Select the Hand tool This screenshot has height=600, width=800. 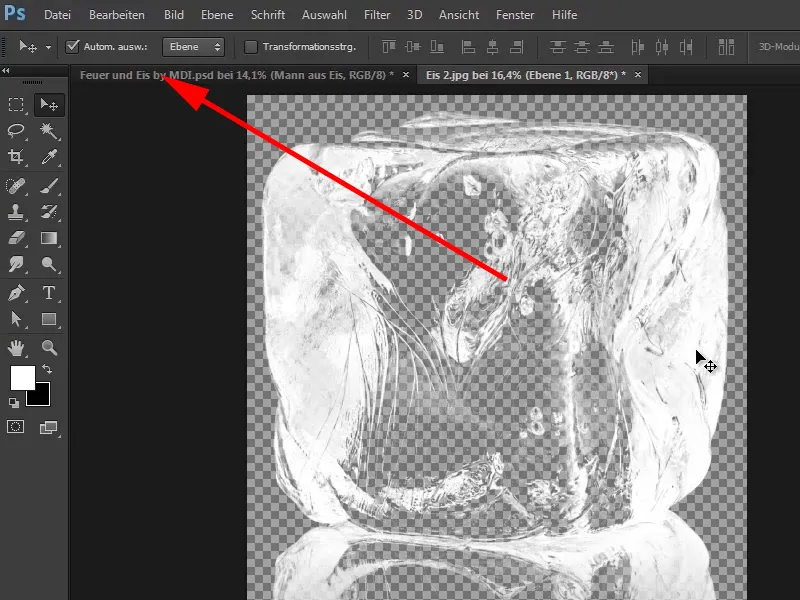[x=16, y=348]
